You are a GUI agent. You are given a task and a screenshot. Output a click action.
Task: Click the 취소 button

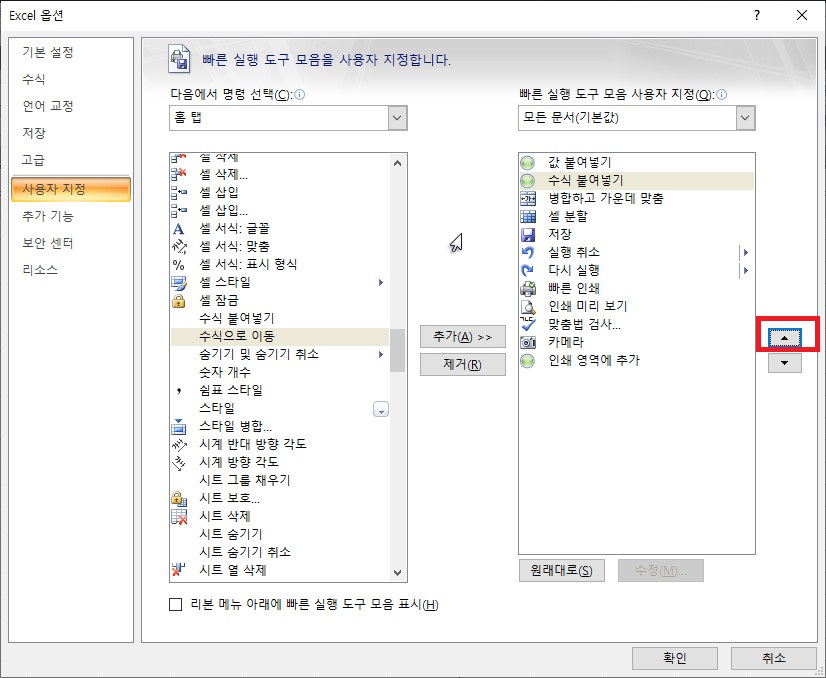click(x=774, y=658)
